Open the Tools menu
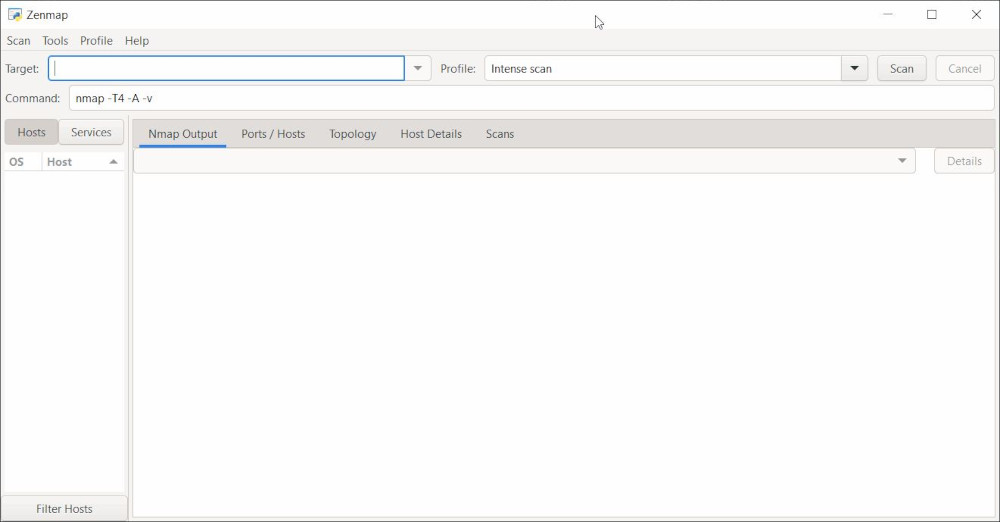1000x522 pixels. tap(55, 41)
